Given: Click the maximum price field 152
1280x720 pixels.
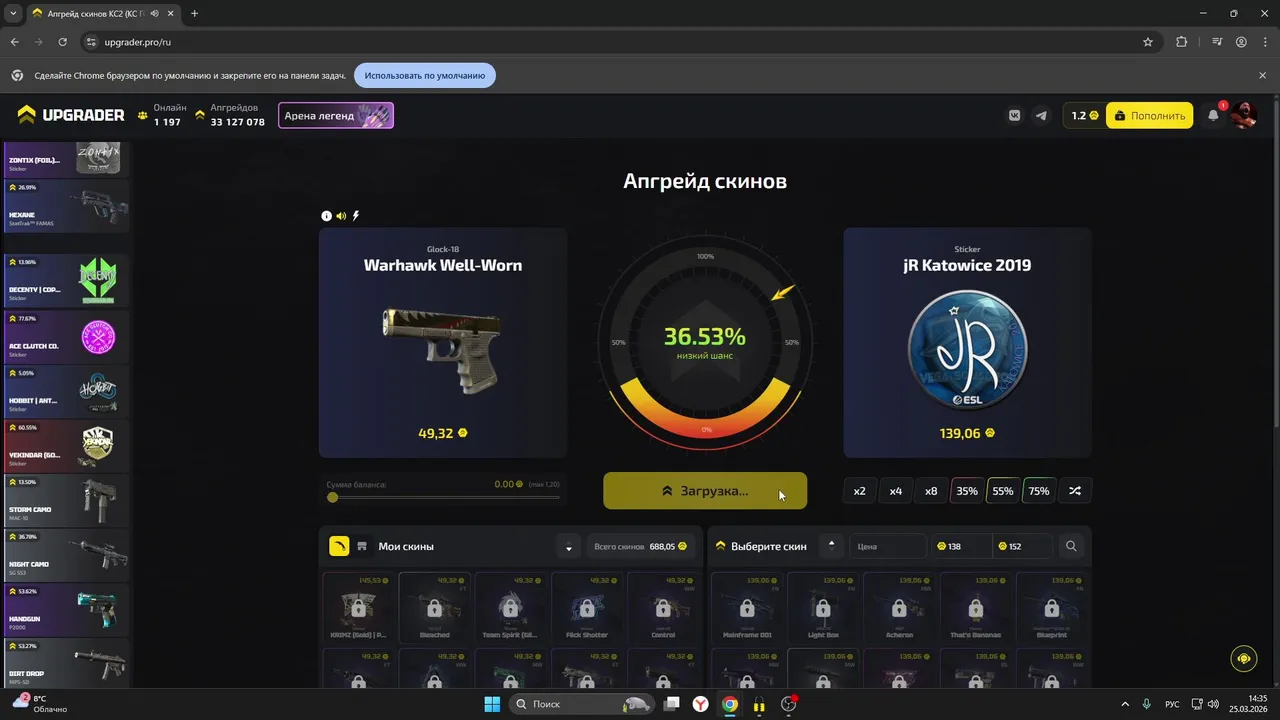Looking at the screenshot, I should coord(1022,546).
